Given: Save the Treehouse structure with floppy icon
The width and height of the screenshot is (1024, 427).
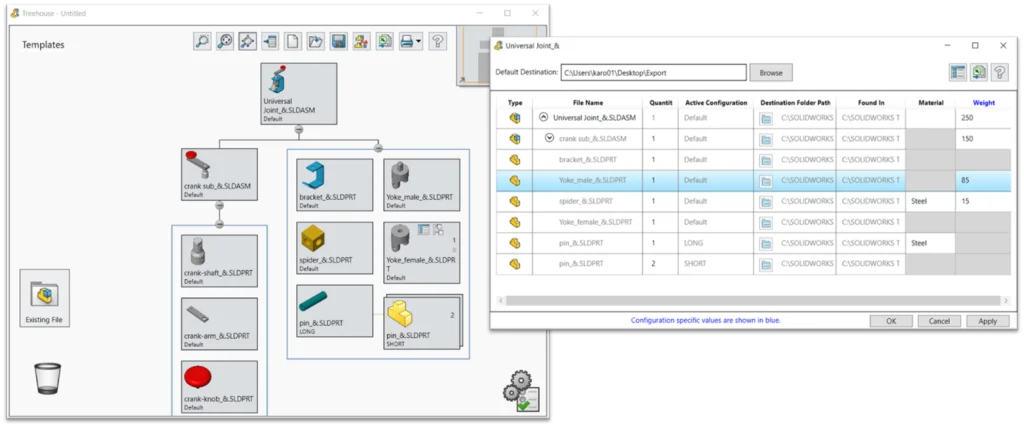Looking at the screenshot, I should coord(338,42).
